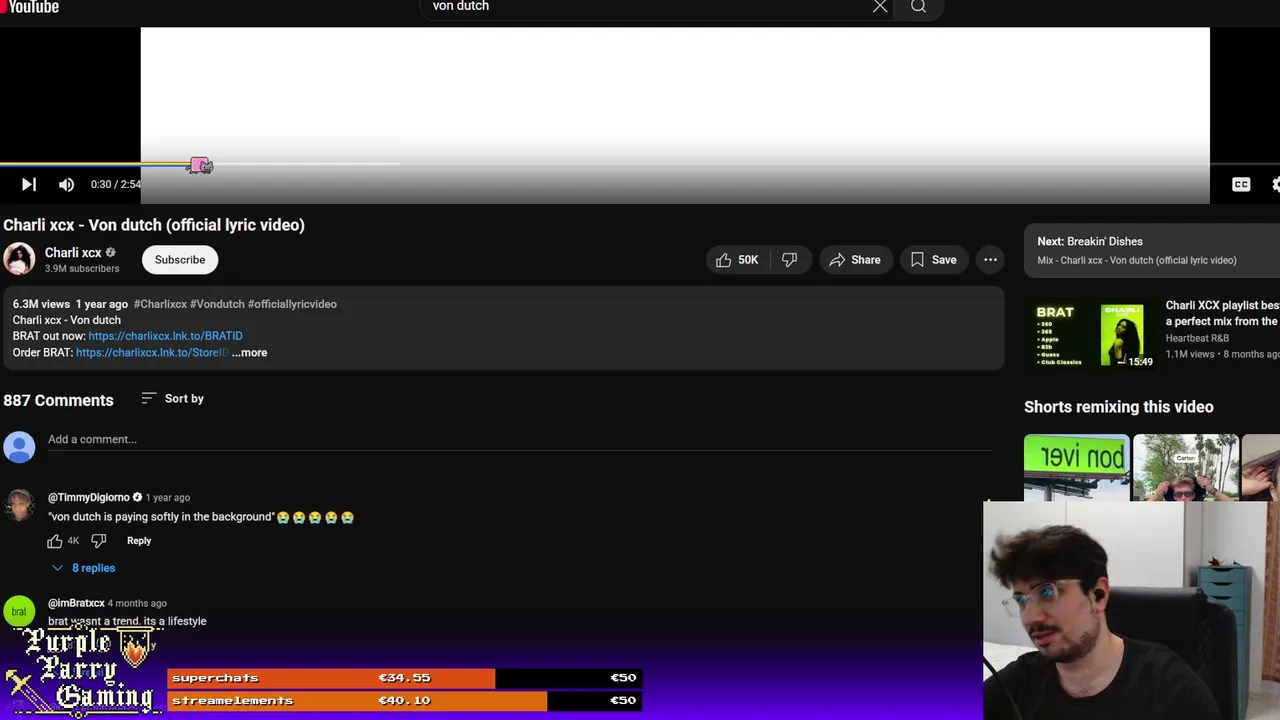The image size is (1280, 720).
Task: Click the Heartbeat R&B channel name
Action: tap(1197, 338)
